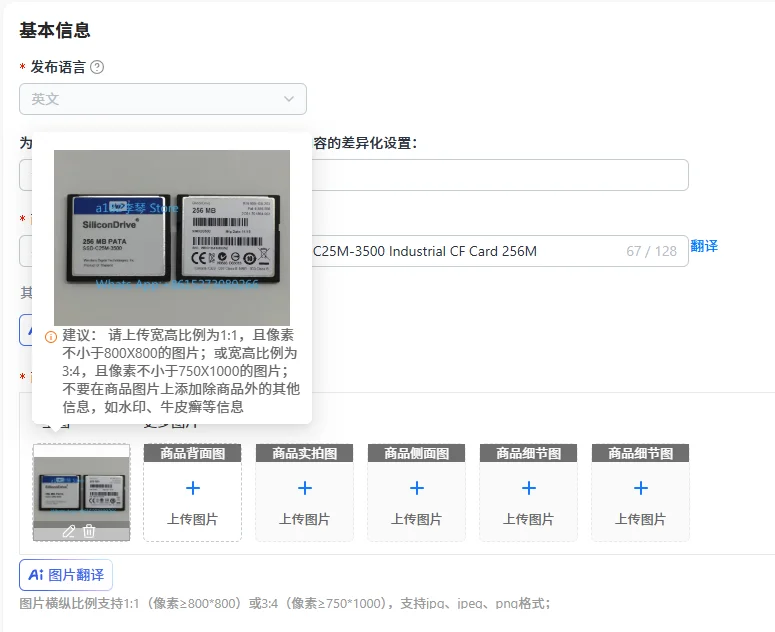Click 上传图片 in the fourth 商品细节图 slot
Image resolution: width=775 pixels, height=632 pixels.
point(528,519)
